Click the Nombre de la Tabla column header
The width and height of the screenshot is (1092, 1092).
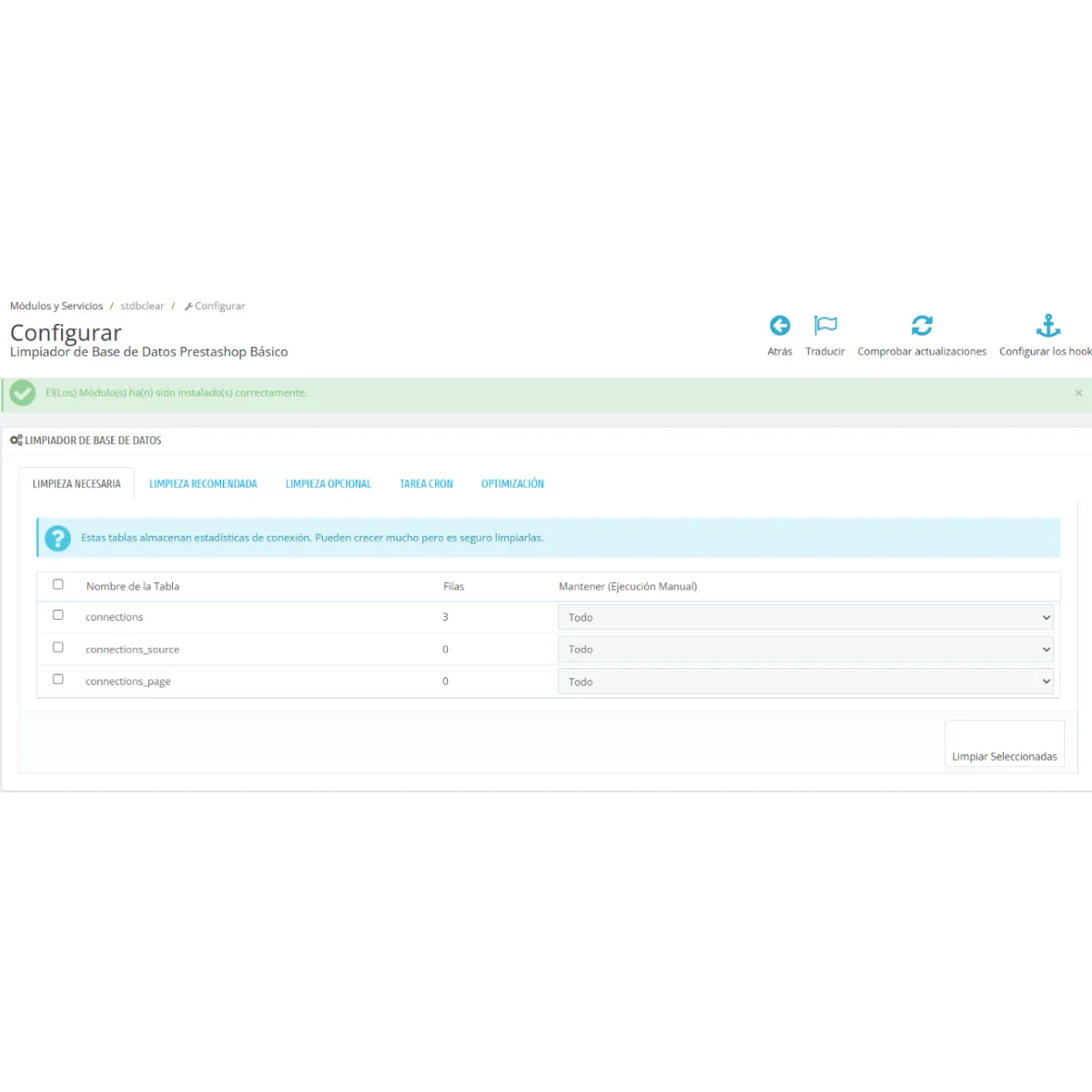click(x=133, y=587)
